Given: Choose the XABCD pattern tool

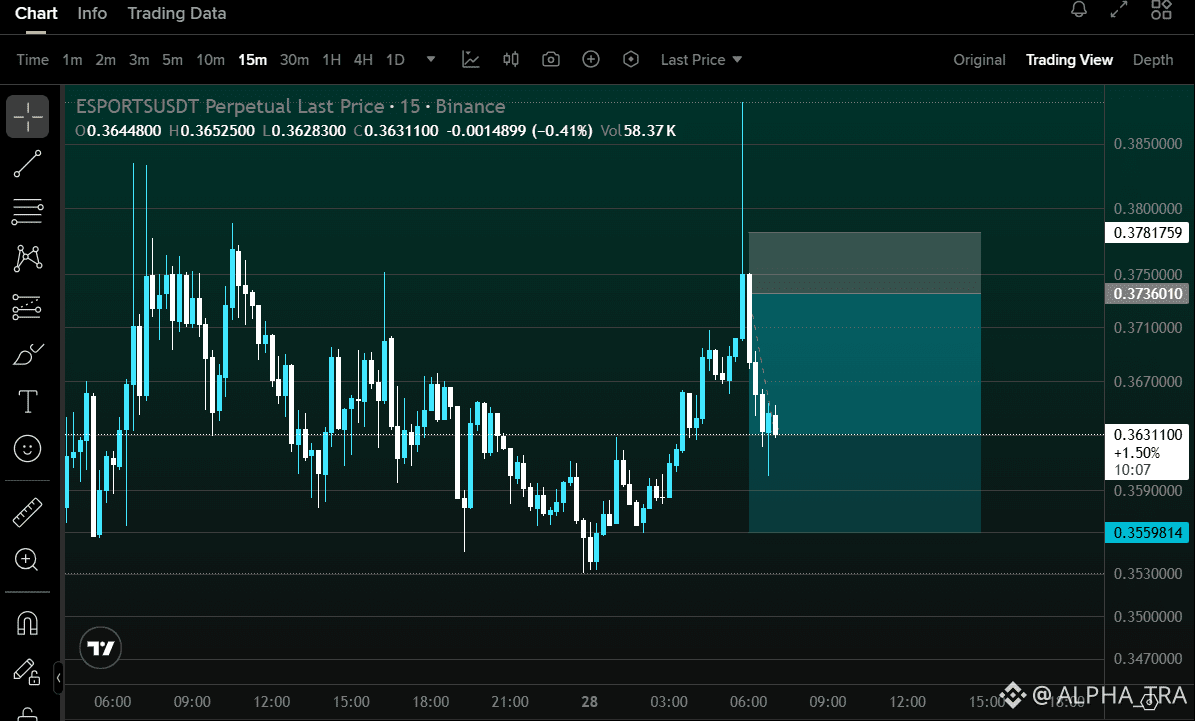Looking at the screenshot, I should click(27, 258).
